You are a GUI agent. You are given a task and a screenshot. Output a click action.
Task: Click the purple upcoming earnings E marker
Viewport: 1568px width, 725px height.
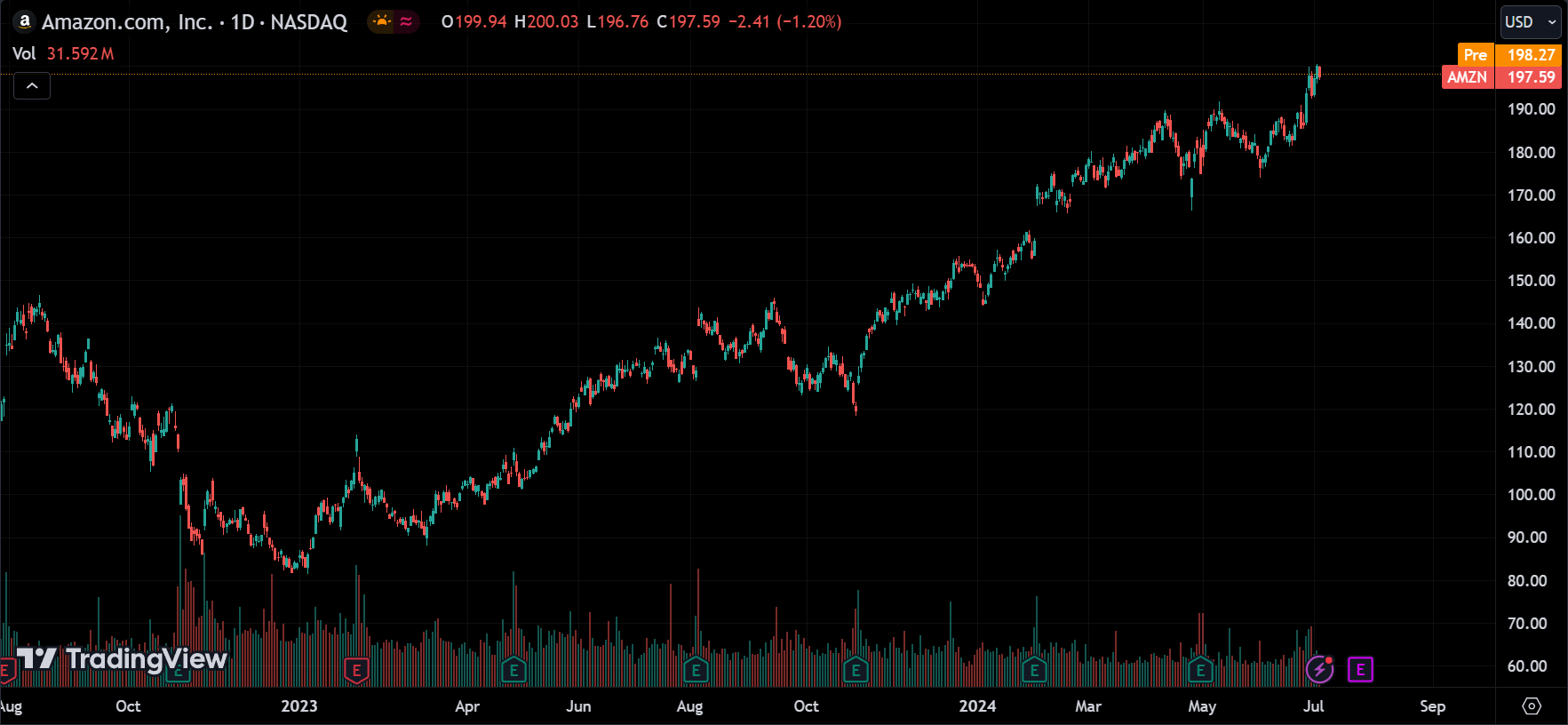coord(1360,670)
